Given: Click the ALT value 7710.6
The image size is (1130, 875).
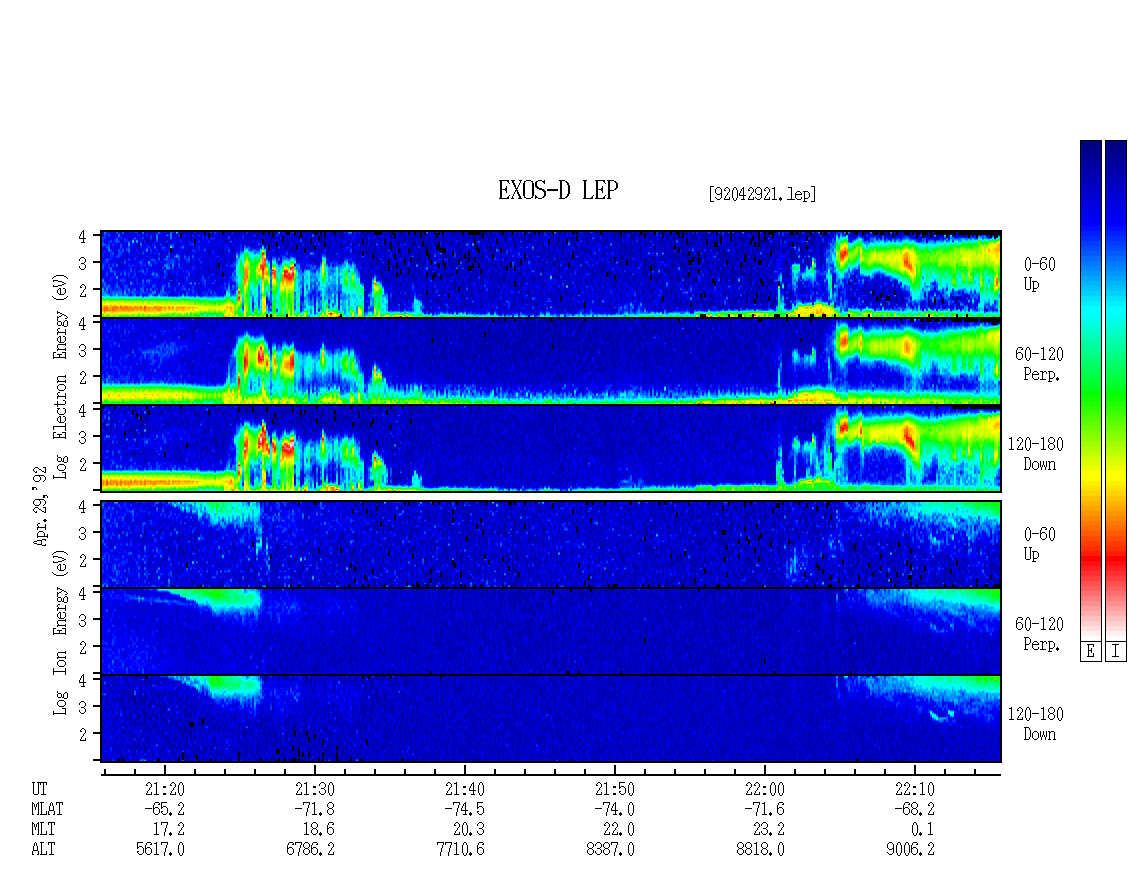Looking at the screenshot, I should (460, 850).
